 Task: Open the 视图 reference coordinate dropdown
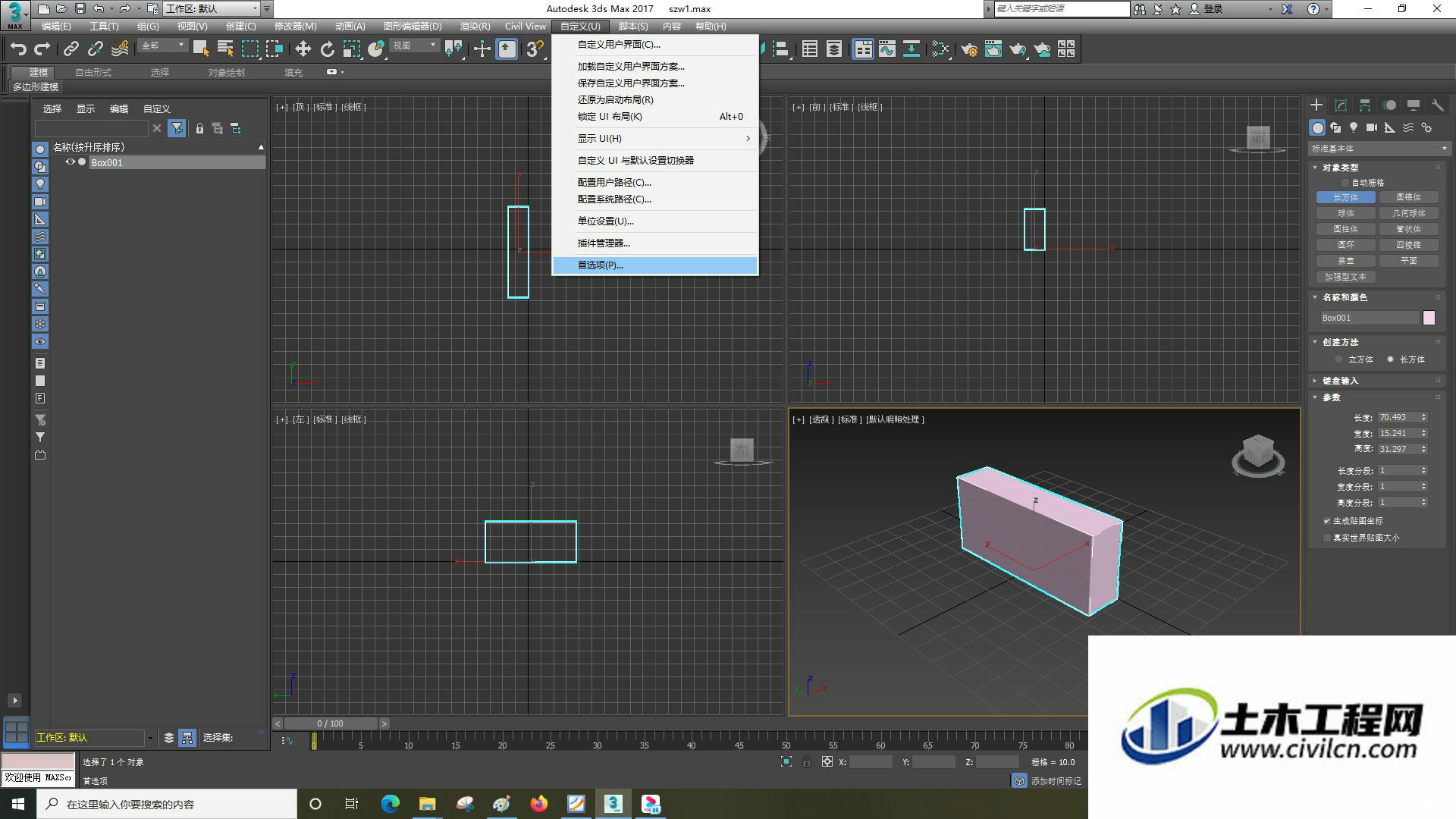pos(414,46)
